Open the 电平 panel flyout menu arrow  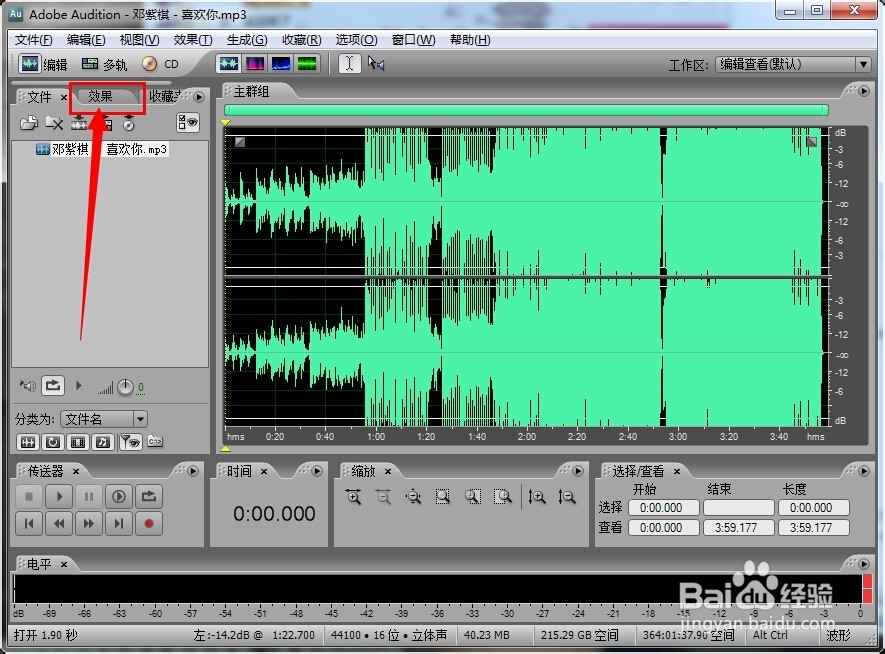(x=864, y=564)
